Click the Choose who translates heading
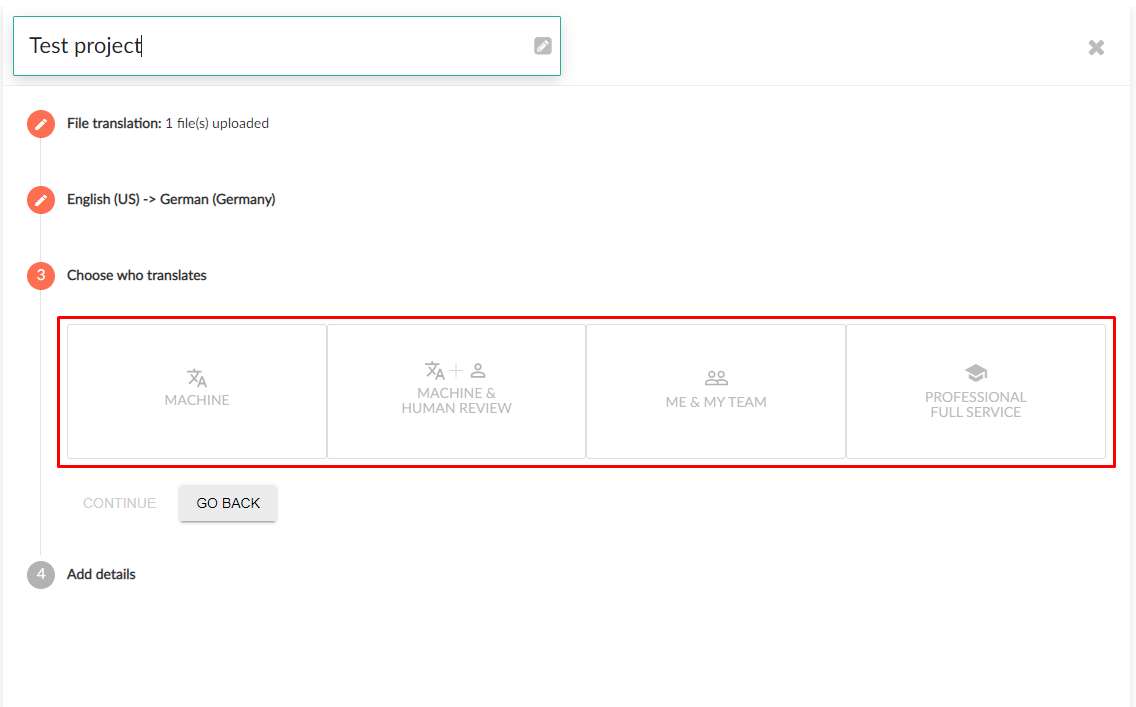The width and height of the screenshot is (1136, 707). (x=137, y=275)
